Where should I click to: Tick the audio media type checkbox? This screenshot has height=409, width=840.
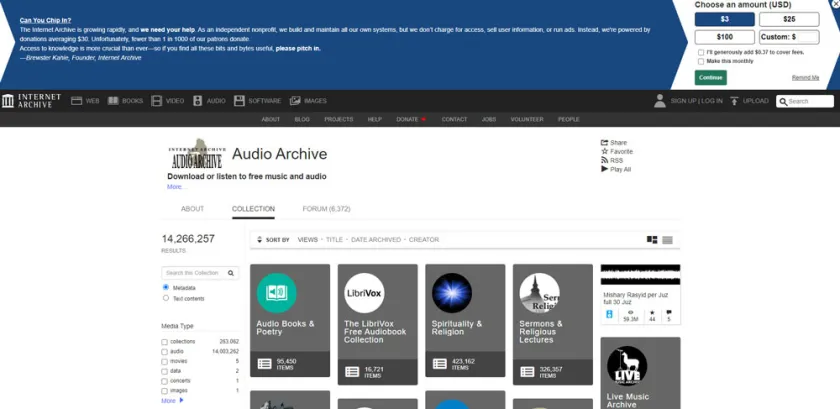(165, 351)
